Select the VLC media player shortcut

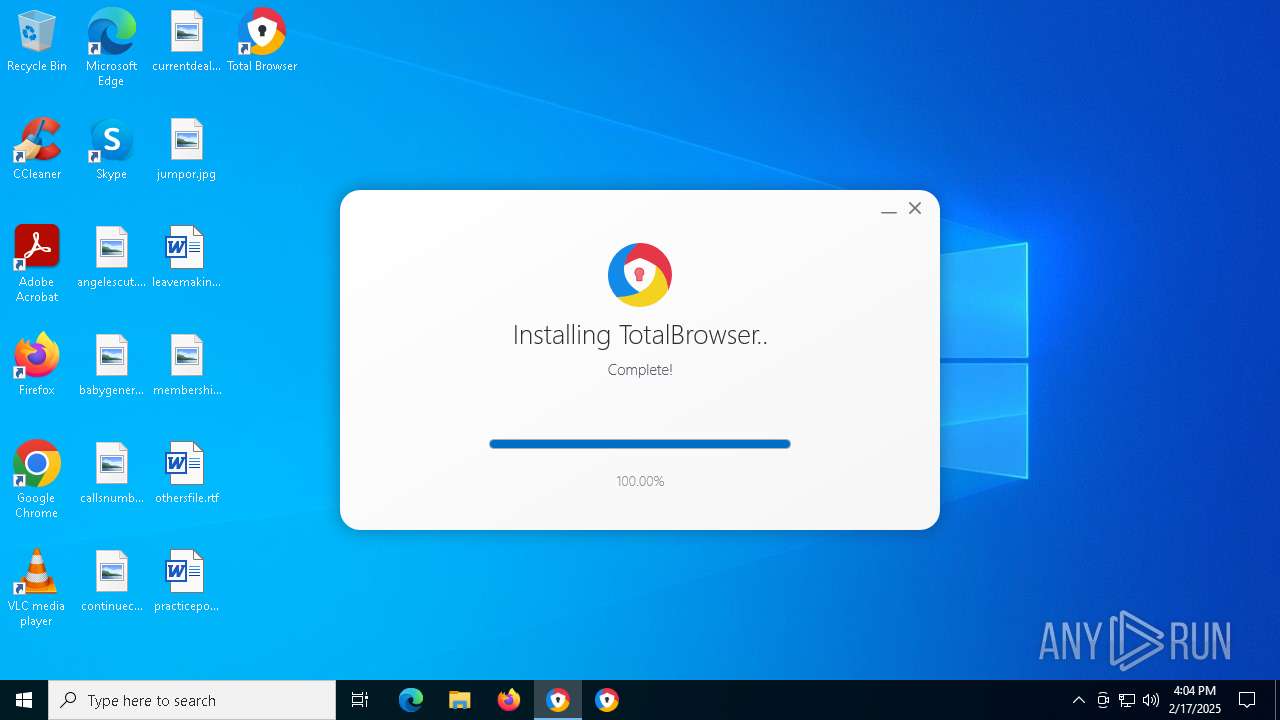pyautogui.click(x=37, y=588)
